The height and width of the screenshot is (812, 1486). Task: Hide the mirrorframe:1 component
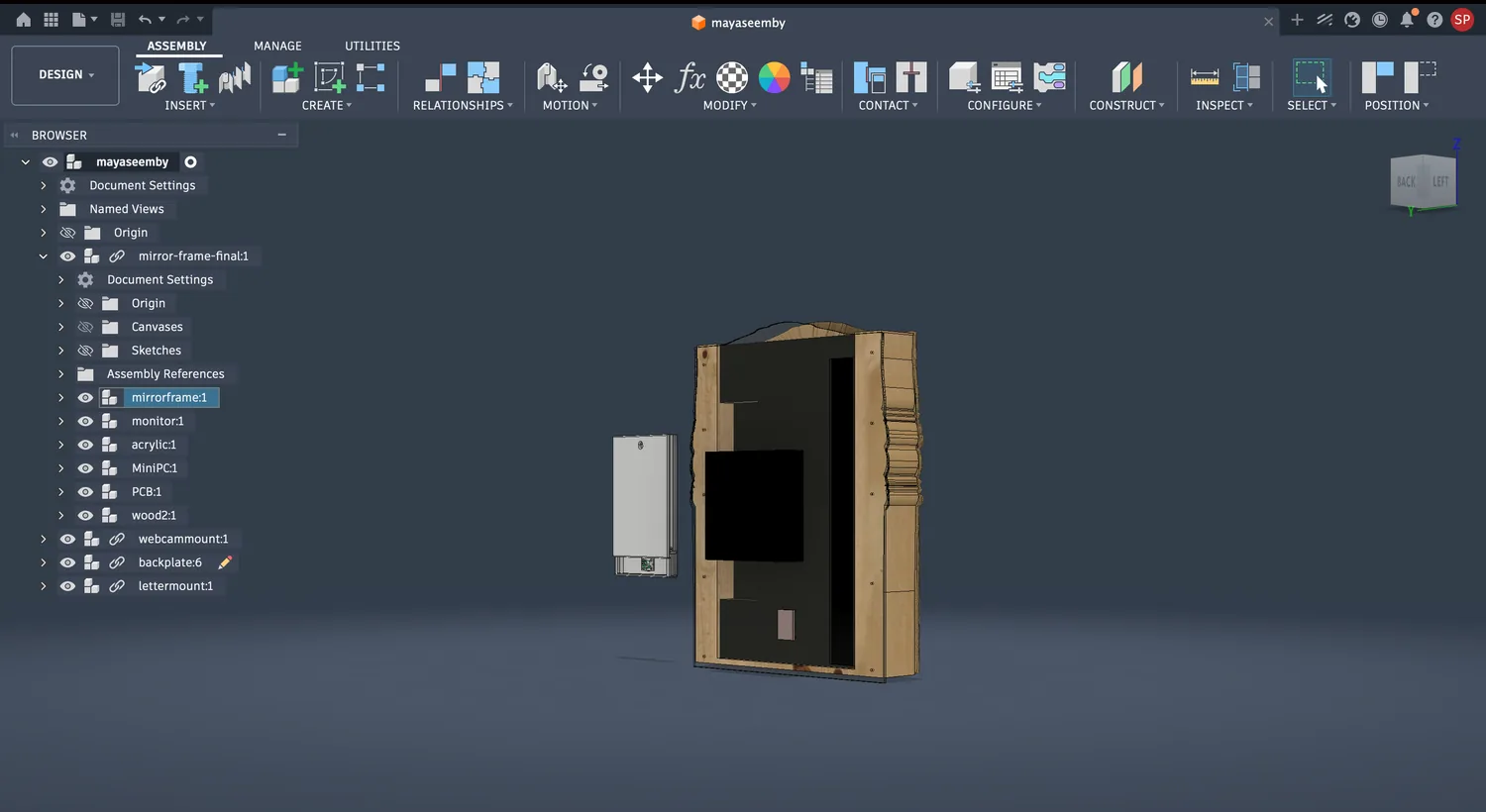[x=85, y=397]
